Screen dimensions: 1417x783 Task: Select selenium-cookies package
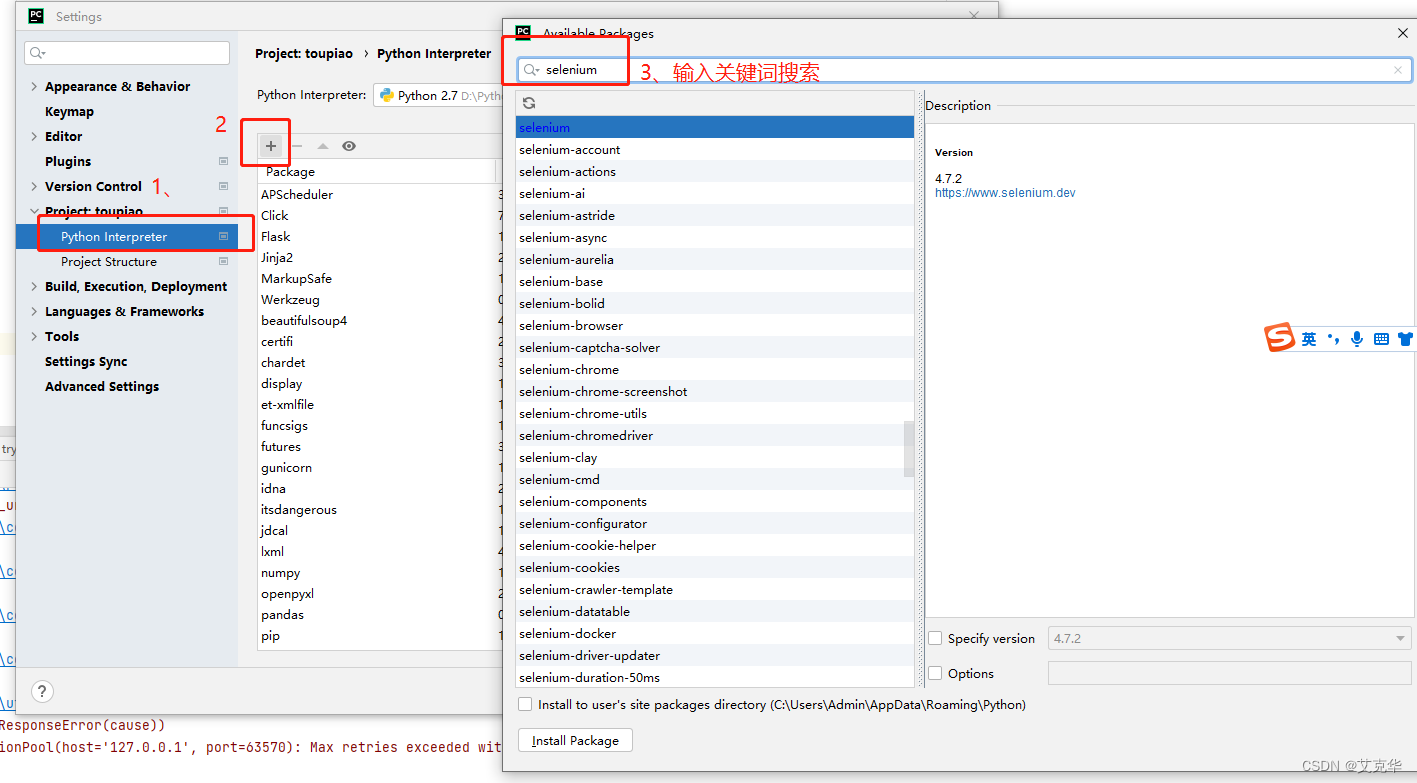point(715,568)
